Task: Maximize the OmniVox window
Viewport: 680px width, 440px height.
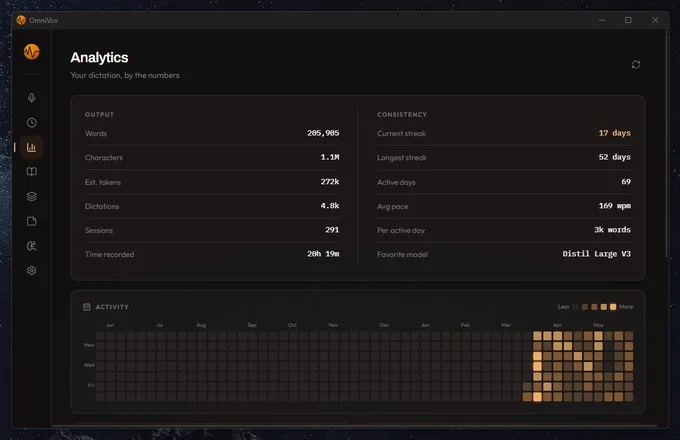Action: pyautogui.click(x=628, y=20)
